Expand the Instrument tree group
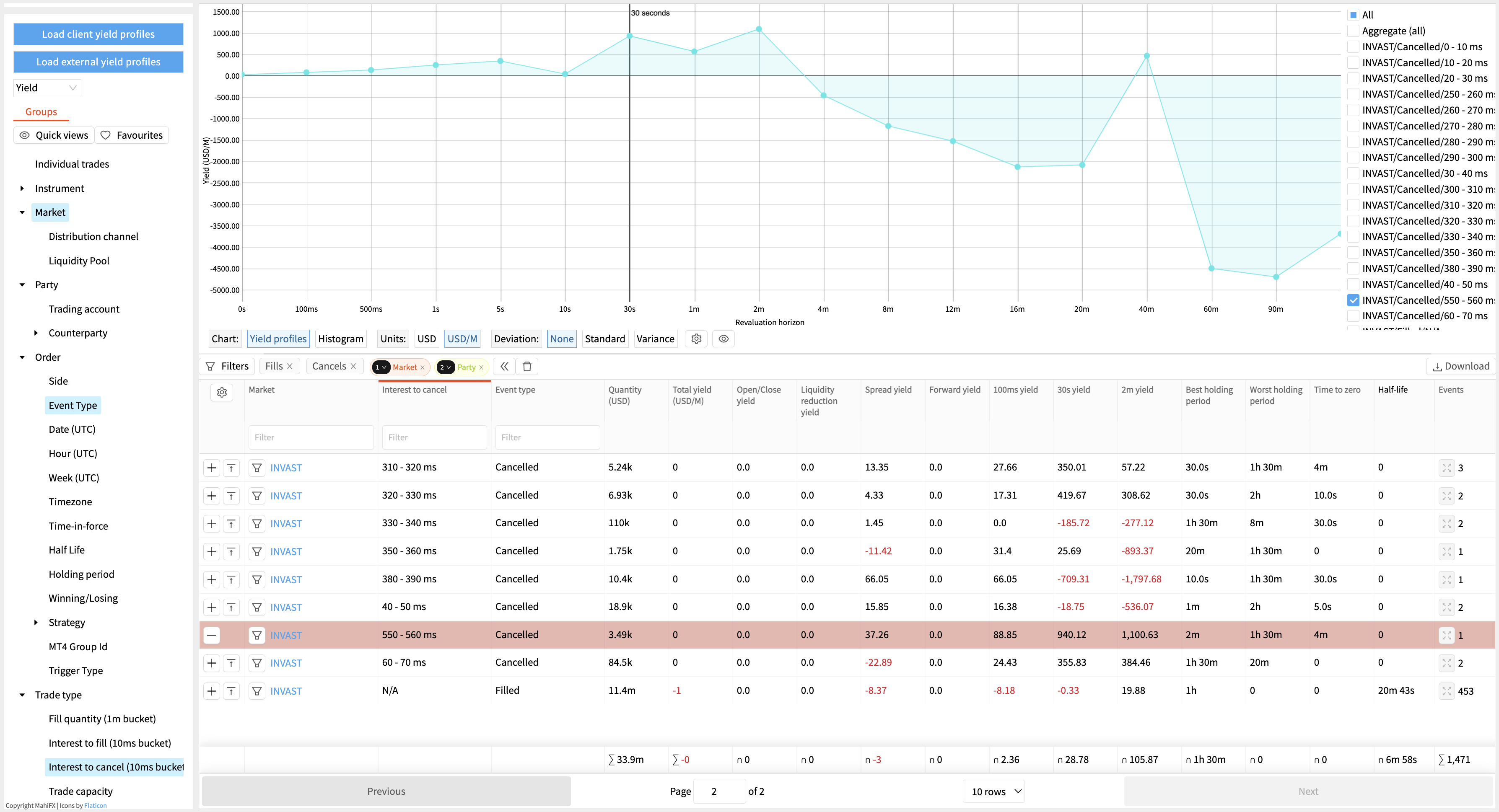 [22, 189]
